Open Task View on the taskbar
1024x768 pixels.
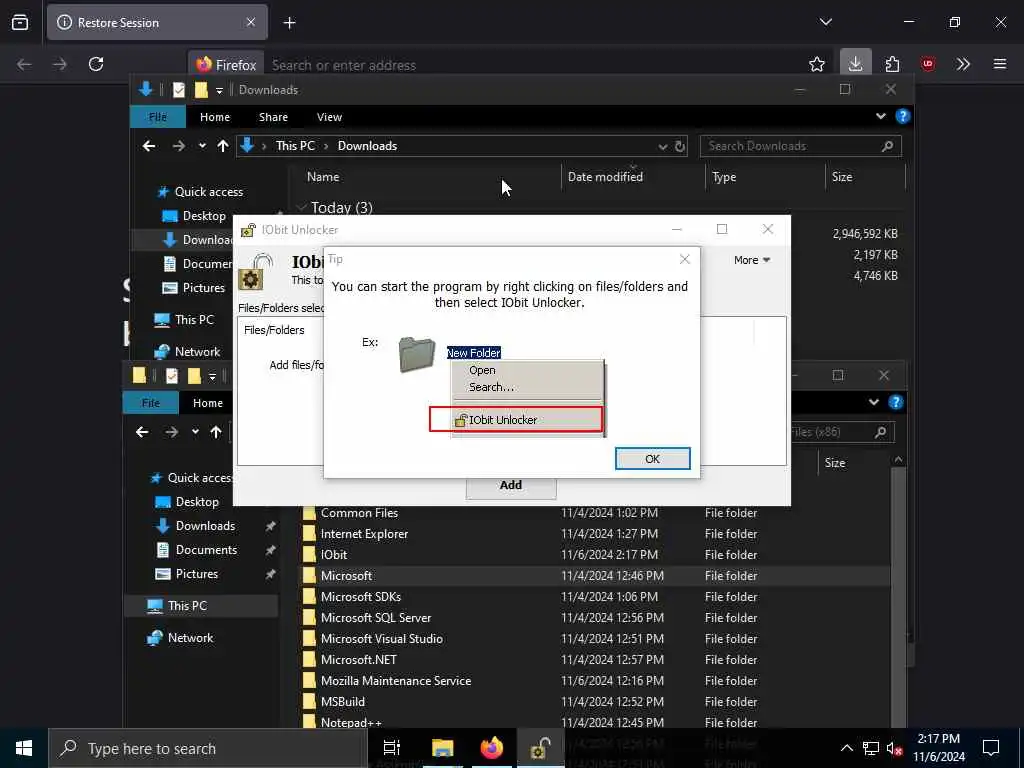(x=392, y=748)
